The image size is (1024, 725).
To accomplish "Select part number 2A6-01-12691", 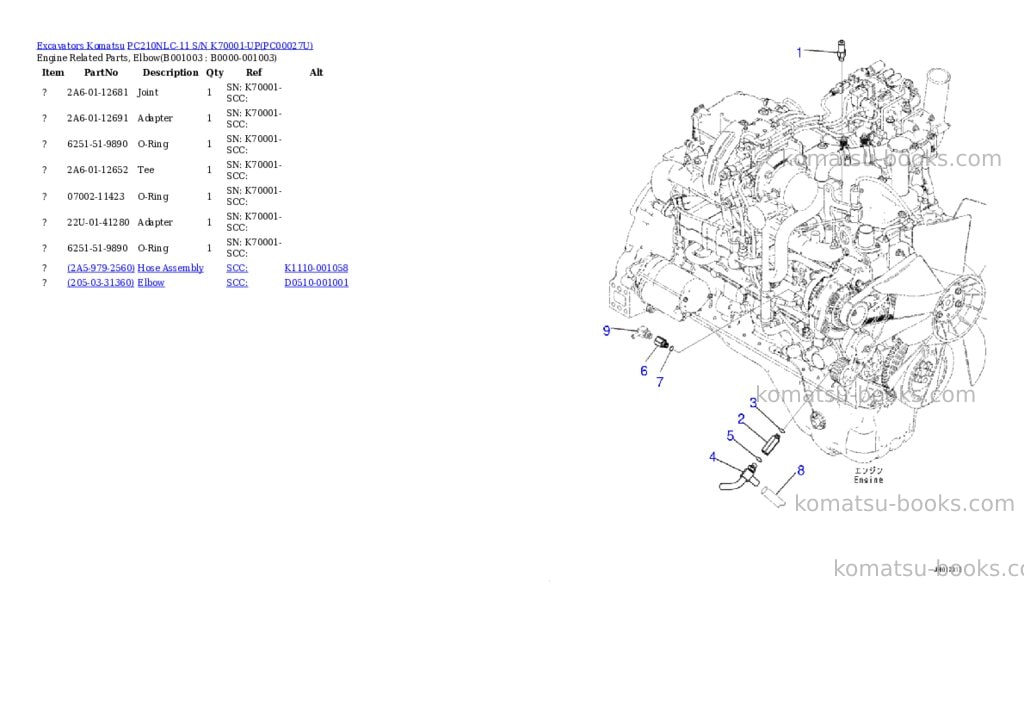I will click(98, 118).
